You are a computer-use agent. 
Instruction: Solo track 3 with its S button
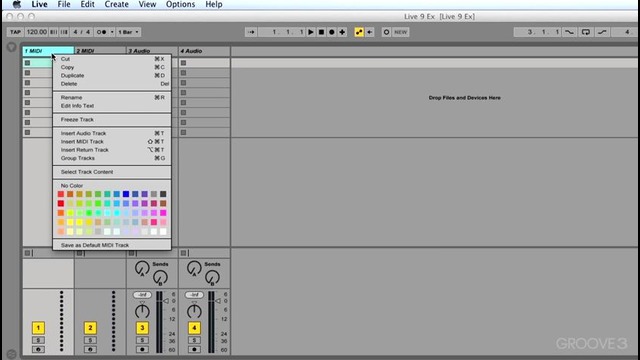(142, 340)
